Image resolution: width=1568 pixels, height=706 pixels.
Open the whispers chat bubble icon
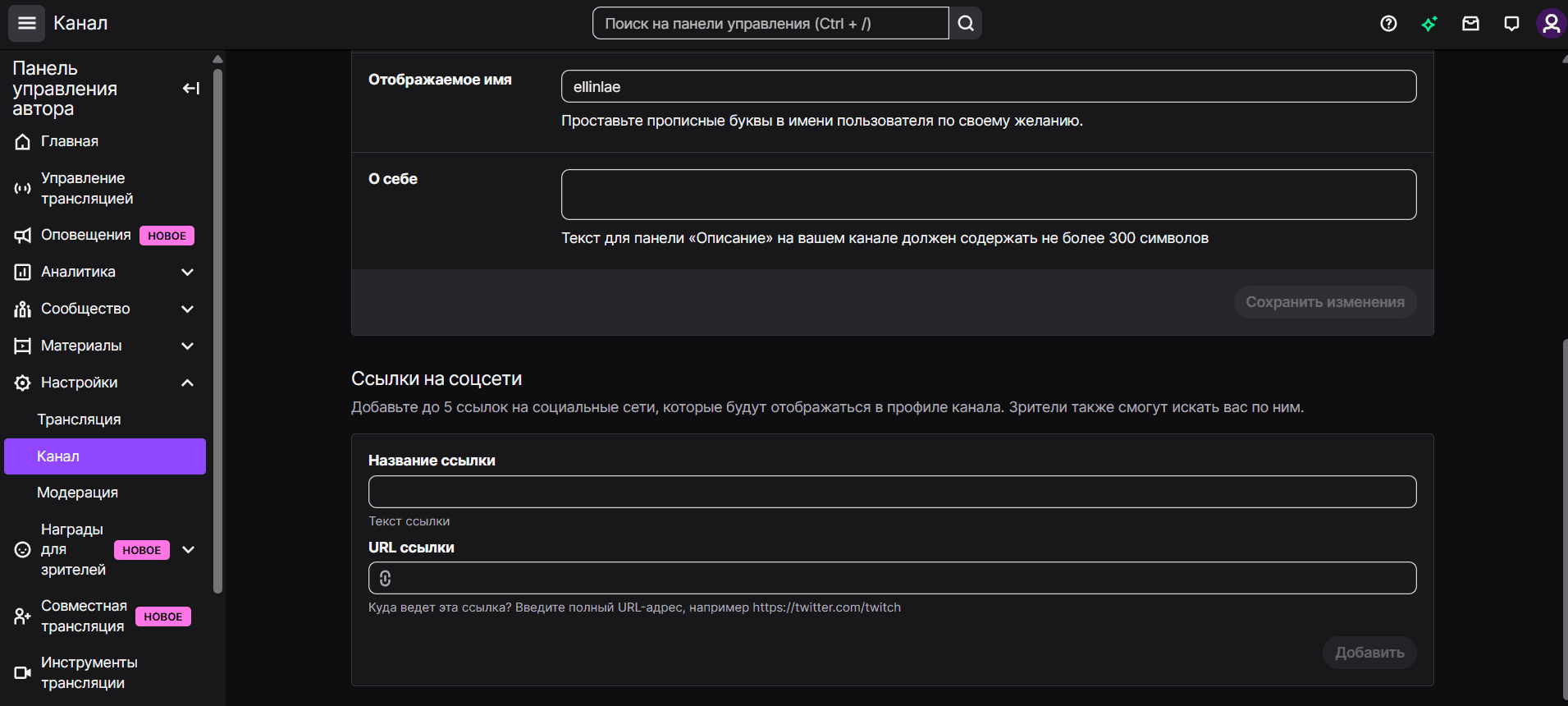[1511, 24]
